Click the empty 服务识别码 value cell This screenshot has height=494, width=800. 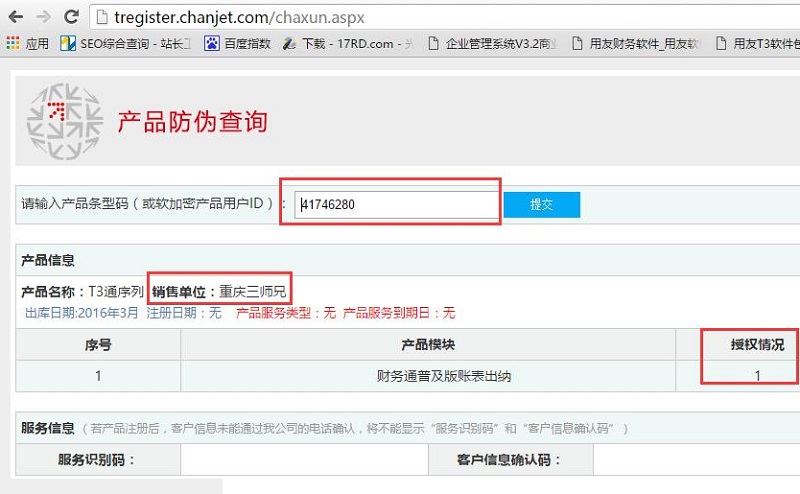tap(305, 460)
